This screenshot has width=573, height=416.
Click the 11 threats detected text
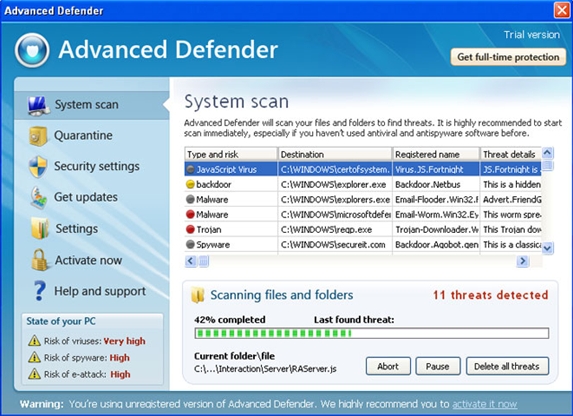491,295
